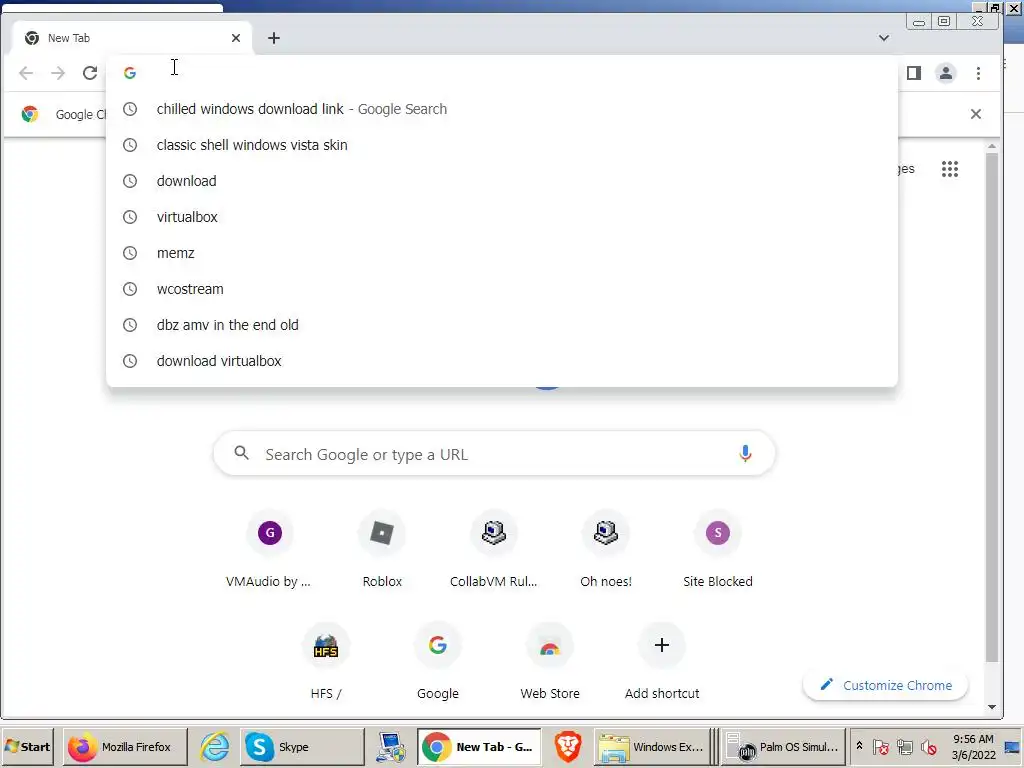Open the Windows Start menu

point(27,747)
